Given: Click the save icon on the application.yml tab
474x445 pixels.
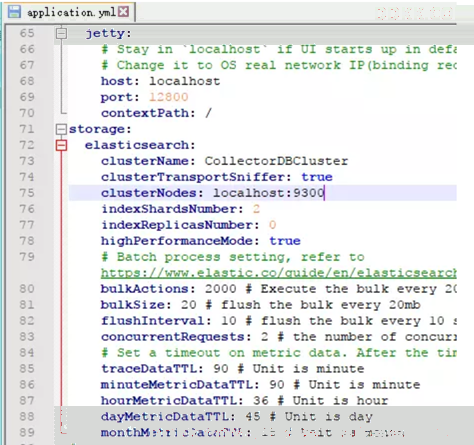Looking at the screenshot, I should pos(14,12).
